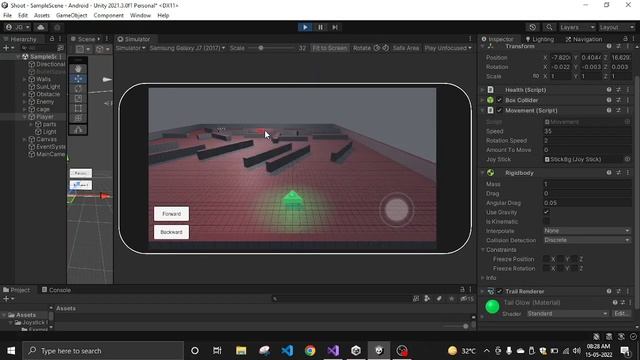Viewport: 640px width, 360px height.
Task: Select the Rect tool in Scene view
Action: coord(78,108)
